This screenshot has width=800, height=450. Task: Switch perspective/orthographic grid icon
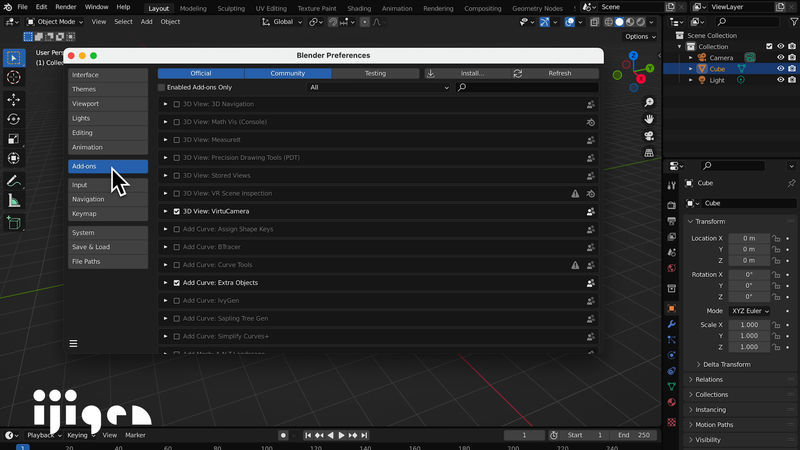[649, 153]
